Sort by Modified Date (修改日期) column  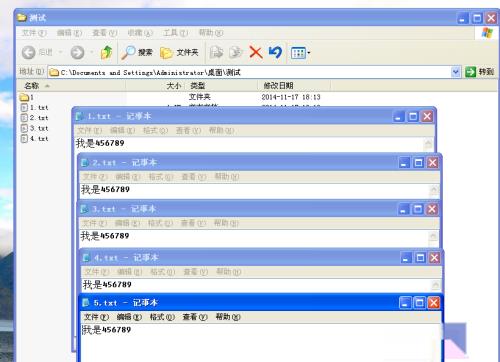pyautogui.click(x=278, y=86)
